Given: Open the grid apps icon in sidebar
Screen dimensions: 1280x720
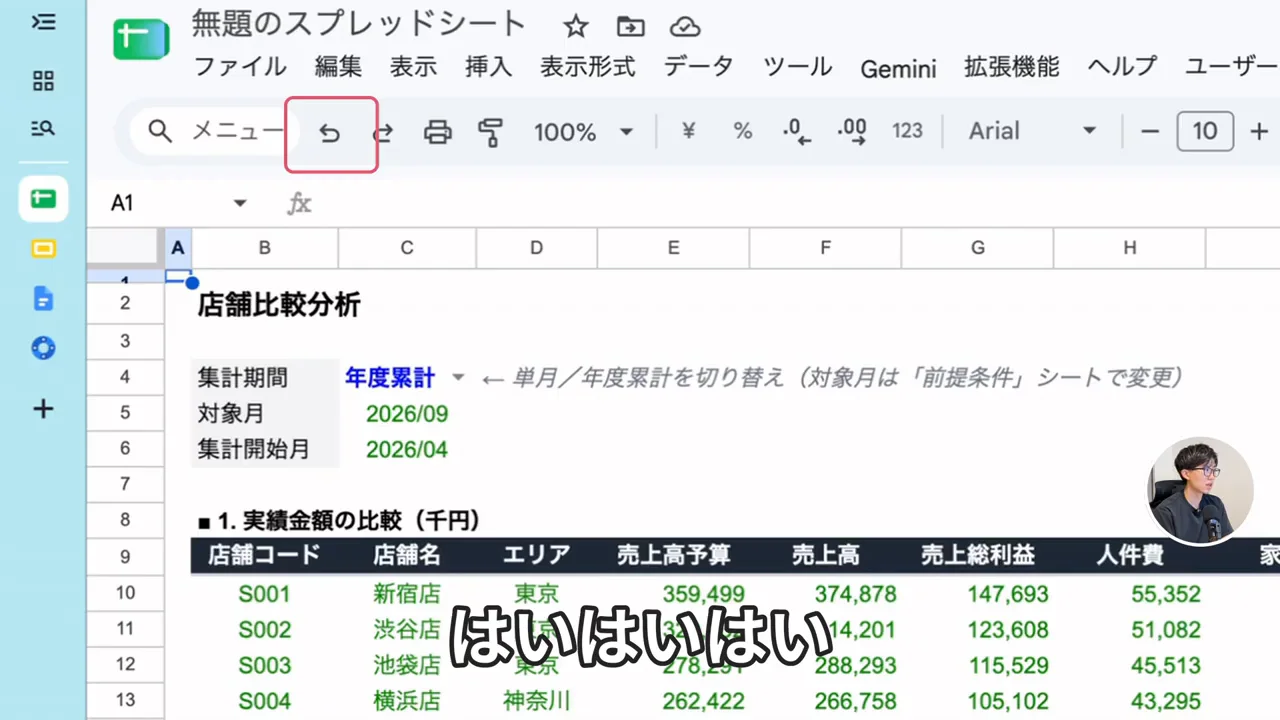Looking at the screenshot, I should 43,81.
